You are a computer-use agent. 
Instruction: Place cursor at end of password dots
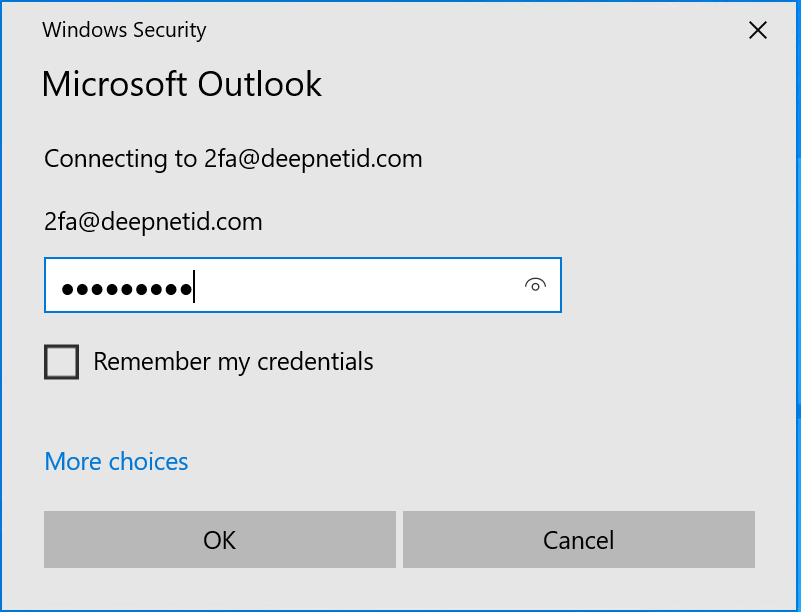click(x=195, y=288)
